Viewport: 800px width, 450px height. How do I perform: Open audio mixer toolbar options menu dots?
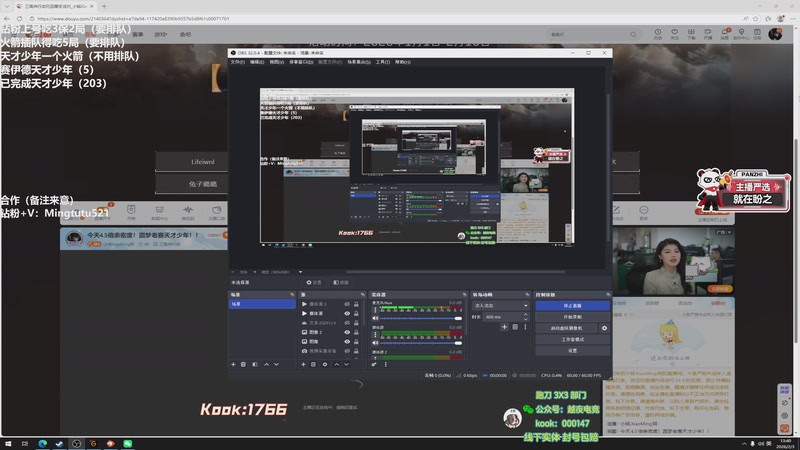coord(386,364)
